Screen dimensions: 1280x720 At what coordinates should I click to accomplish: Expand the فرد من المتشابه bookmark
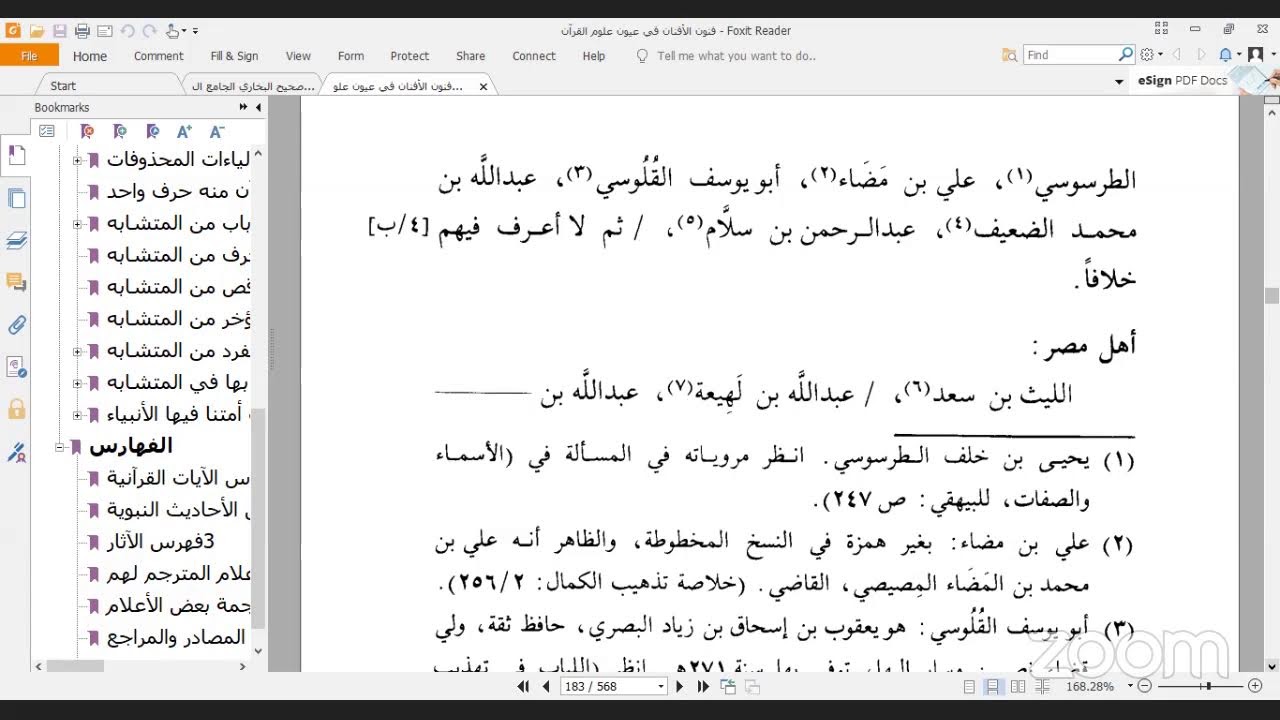click(x=78, y=351)
